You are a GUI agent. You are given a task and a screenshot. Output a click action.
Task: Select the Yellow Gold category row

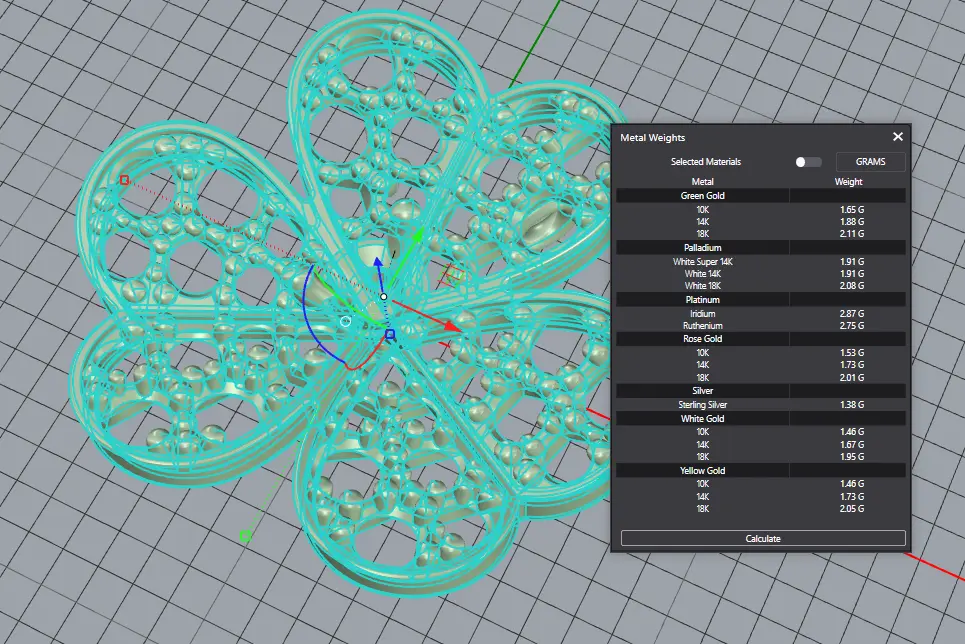tap(761, 470)
